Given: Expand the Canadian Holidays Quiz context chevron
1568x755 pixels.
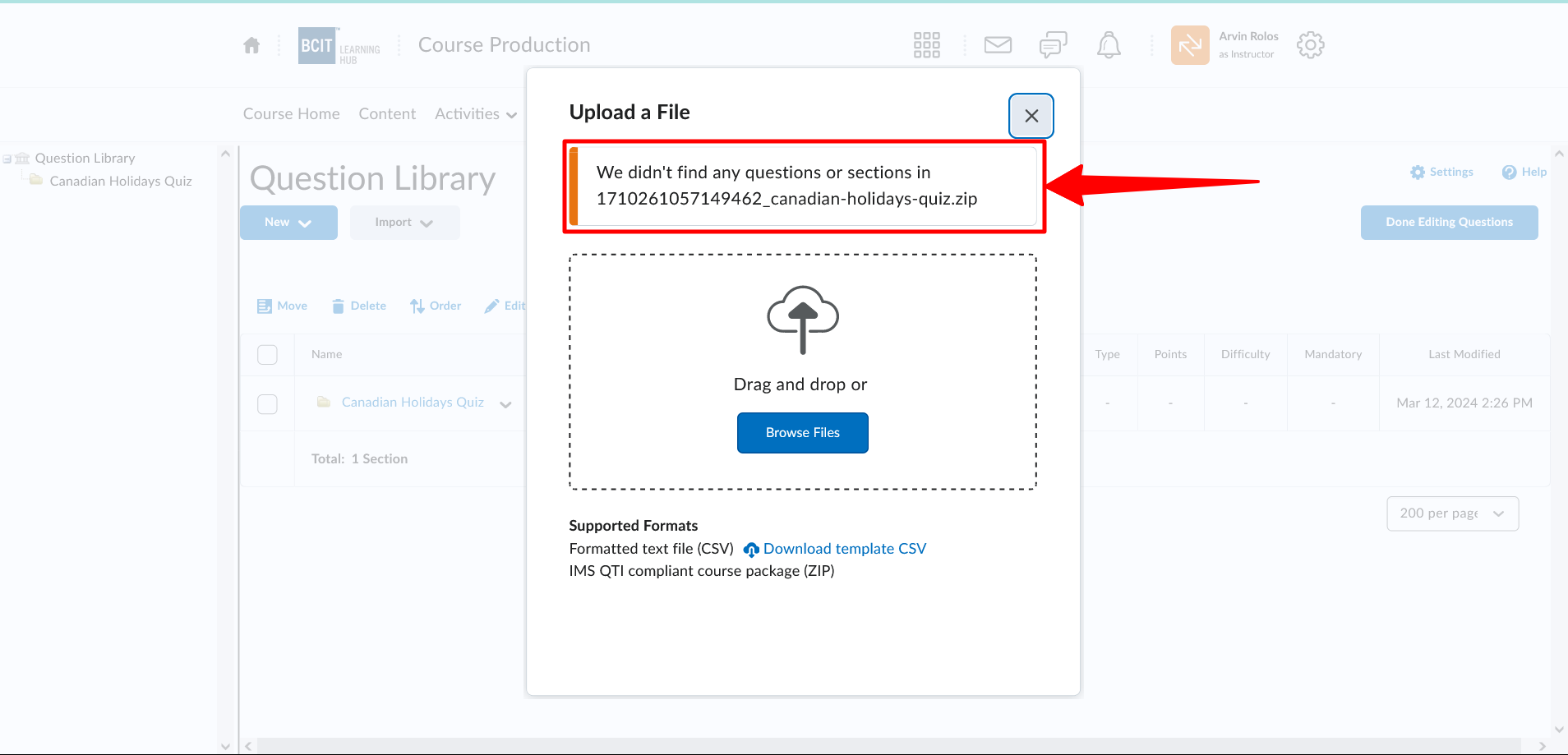Looking at the screenshot, I should [x=505, y=403].
